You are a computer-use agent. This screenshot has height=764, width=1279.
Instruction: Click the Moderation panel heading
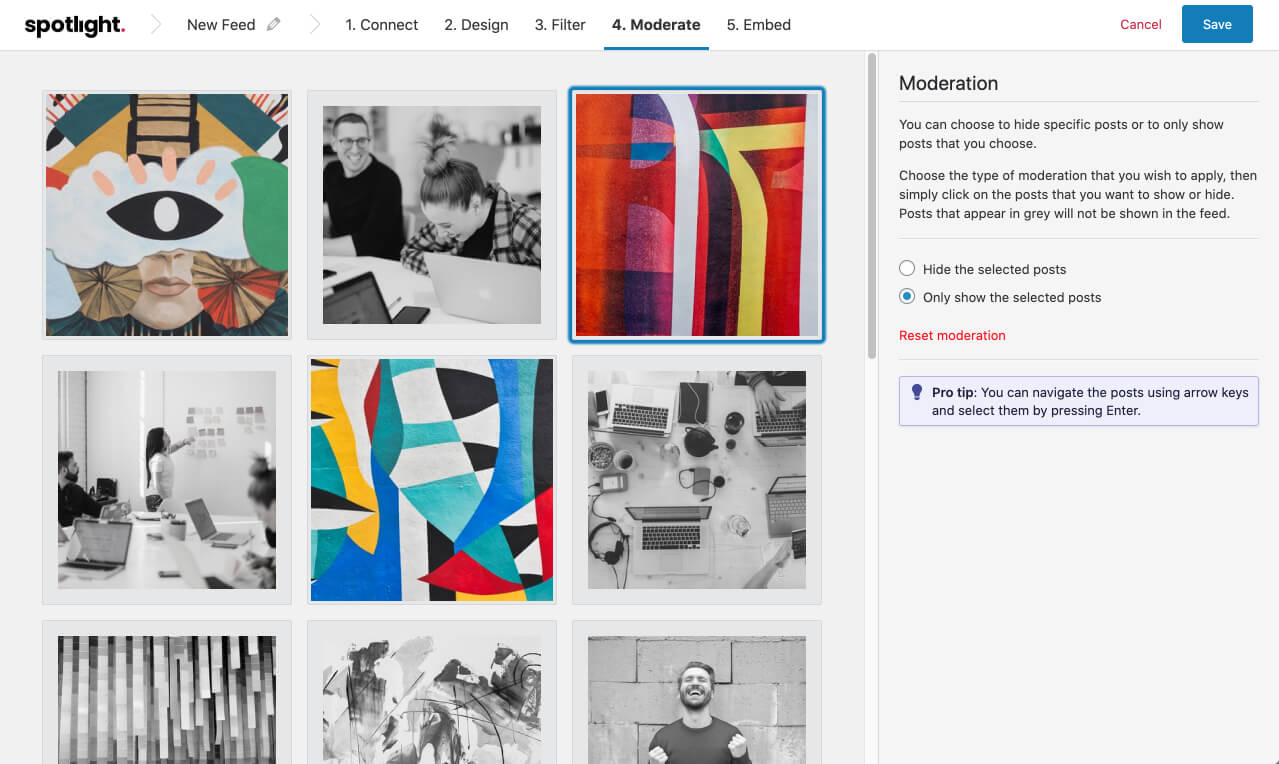tap(948, 83)
